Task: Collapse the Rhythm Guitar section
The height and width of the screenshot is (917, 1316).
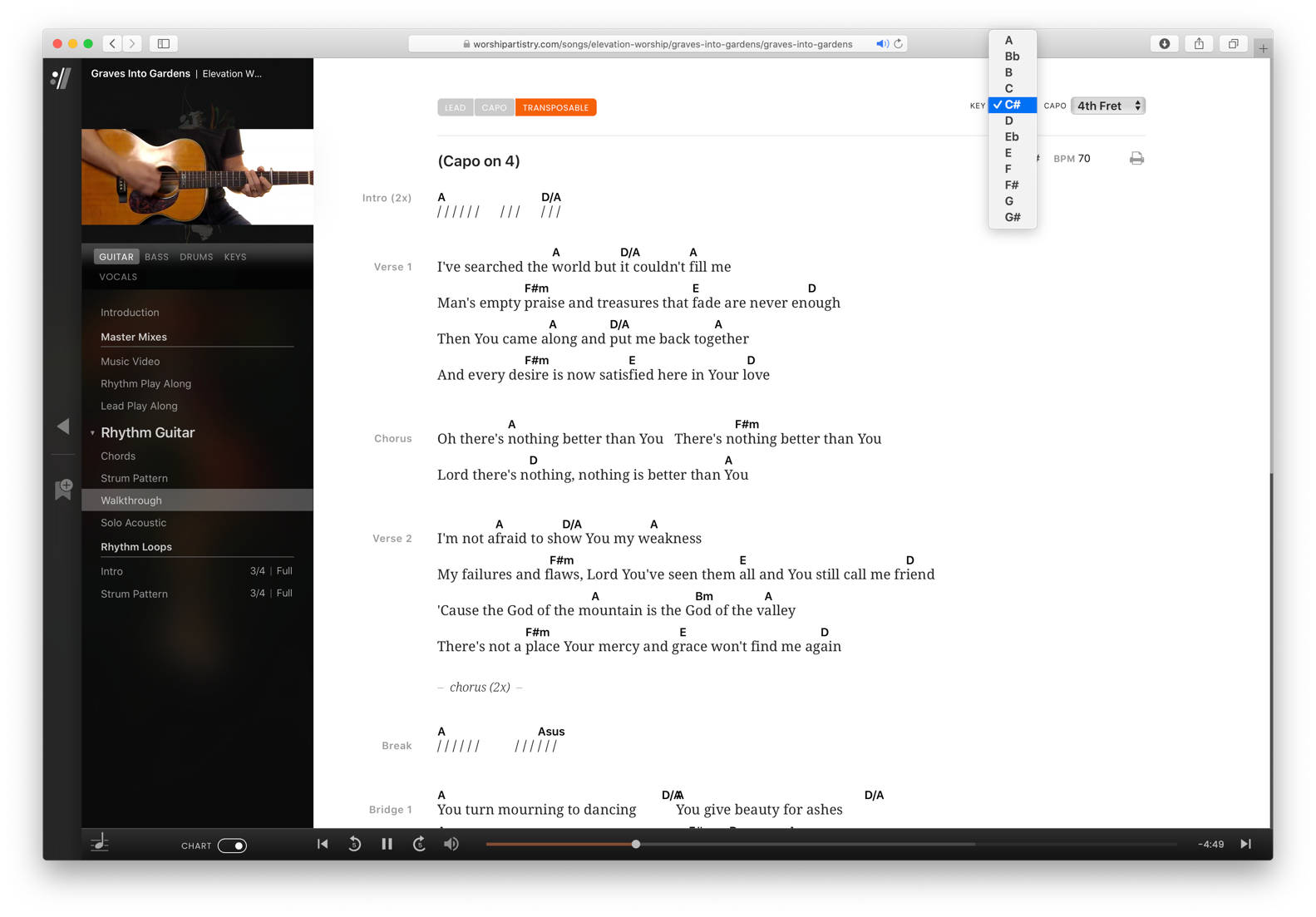Action: 92,433
